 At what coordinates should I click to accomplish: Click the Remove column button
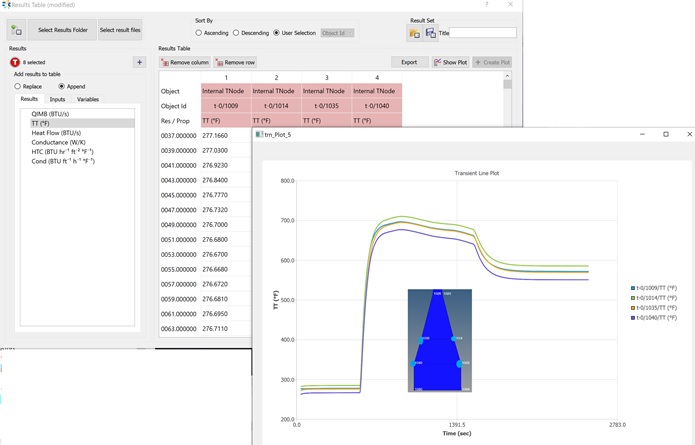pyautogui.click(x=185, y=62)
